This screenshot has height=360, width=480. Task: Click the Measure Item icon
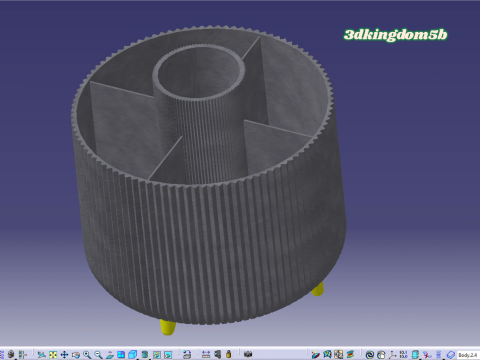tap(217, 354)
